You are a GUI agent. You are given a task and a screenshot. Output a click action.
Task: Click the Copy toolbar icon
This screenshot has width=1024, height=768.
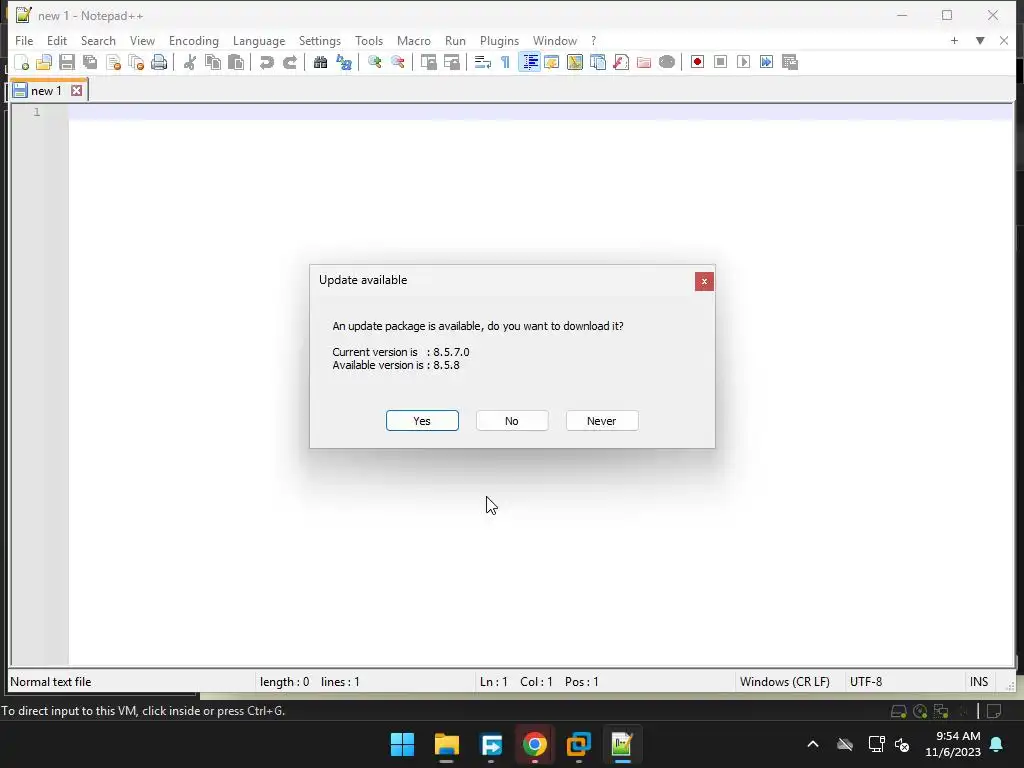(213, 62)
